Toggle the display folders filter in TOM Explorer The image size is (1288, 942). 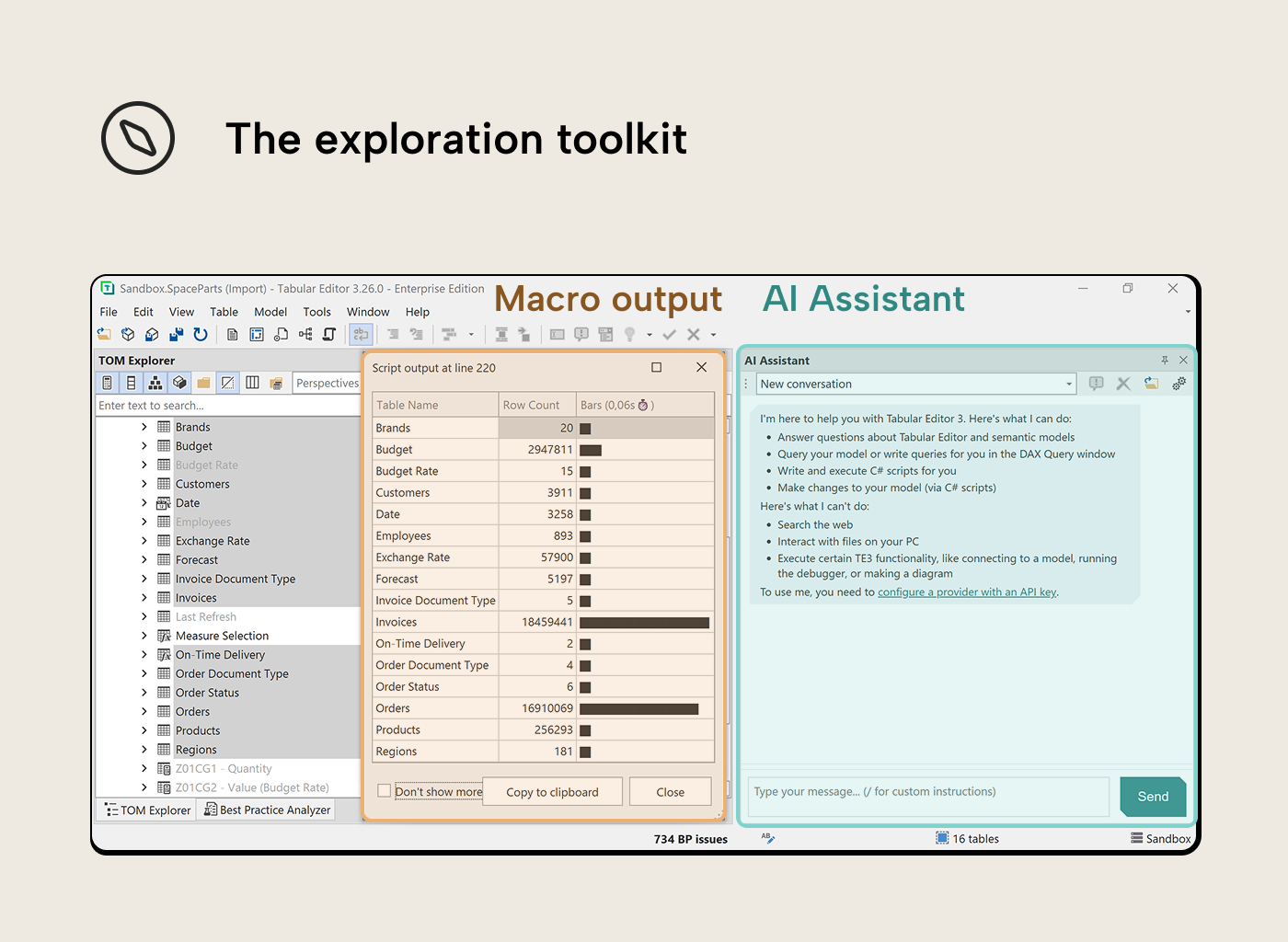203,383
